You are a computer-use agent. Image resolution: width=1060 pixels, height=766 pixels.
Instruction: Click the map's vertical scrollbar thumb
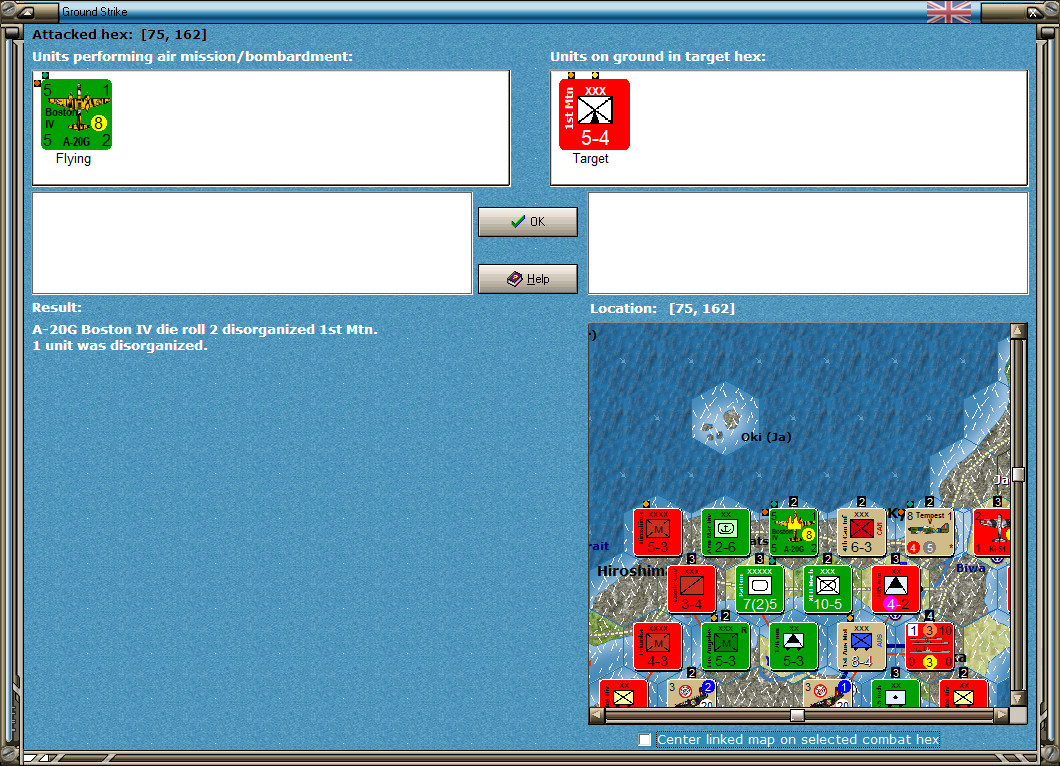1018,474
